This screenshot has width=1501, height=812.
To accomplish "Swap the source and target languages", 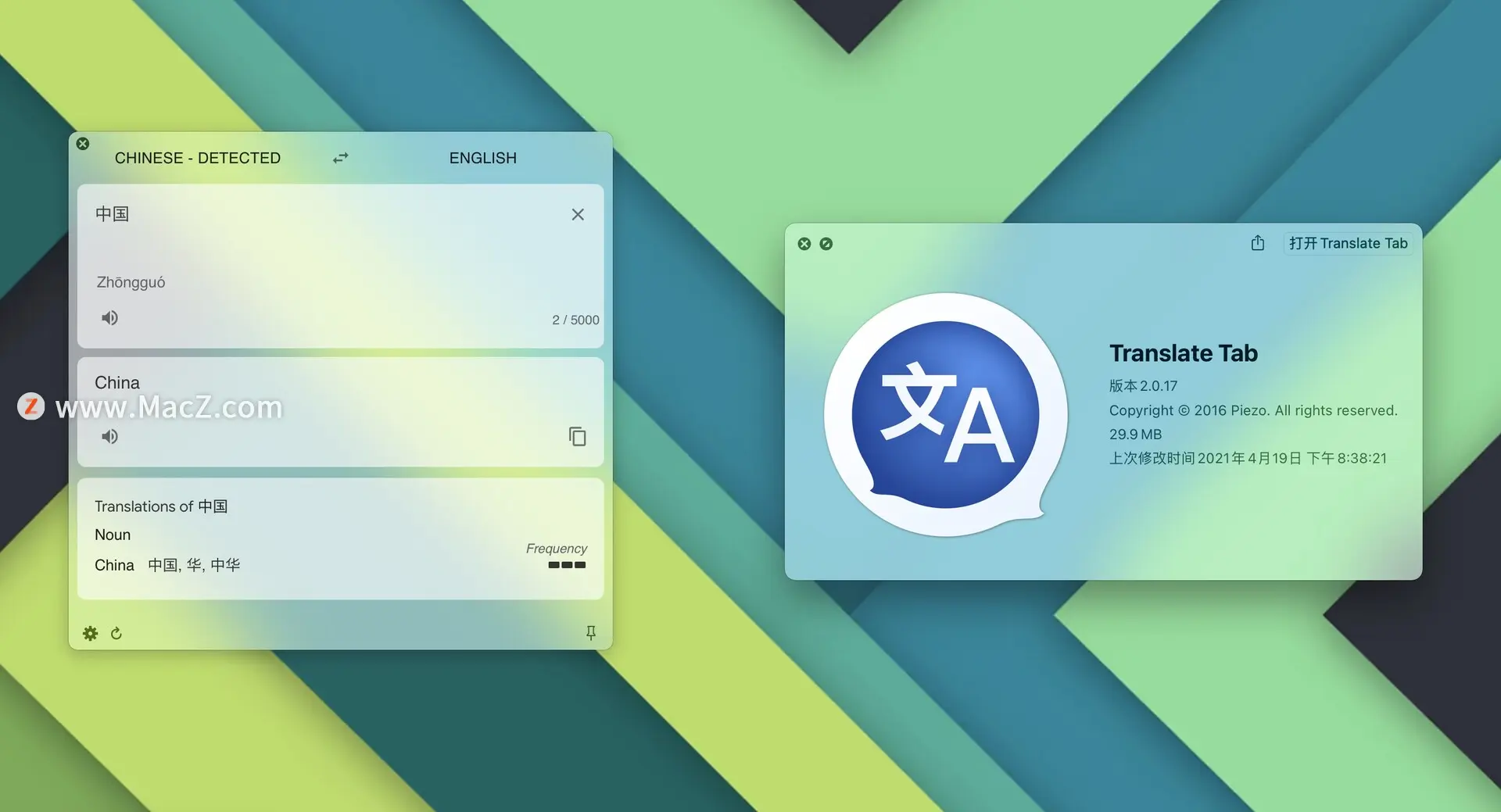I will pyautogui.click(x=340, y=158).
